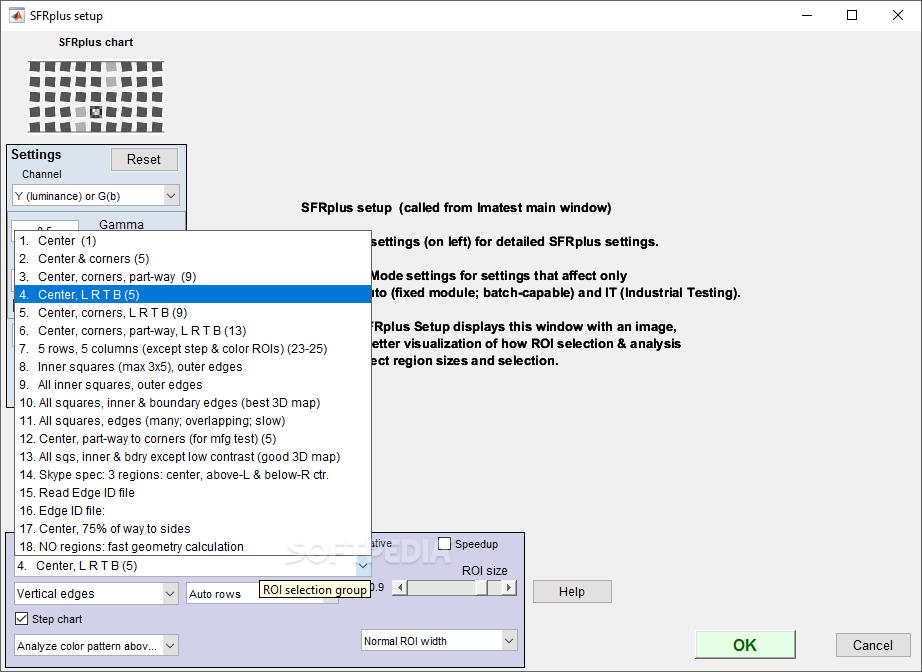Close the SFRplus setup window

[897, 15]
